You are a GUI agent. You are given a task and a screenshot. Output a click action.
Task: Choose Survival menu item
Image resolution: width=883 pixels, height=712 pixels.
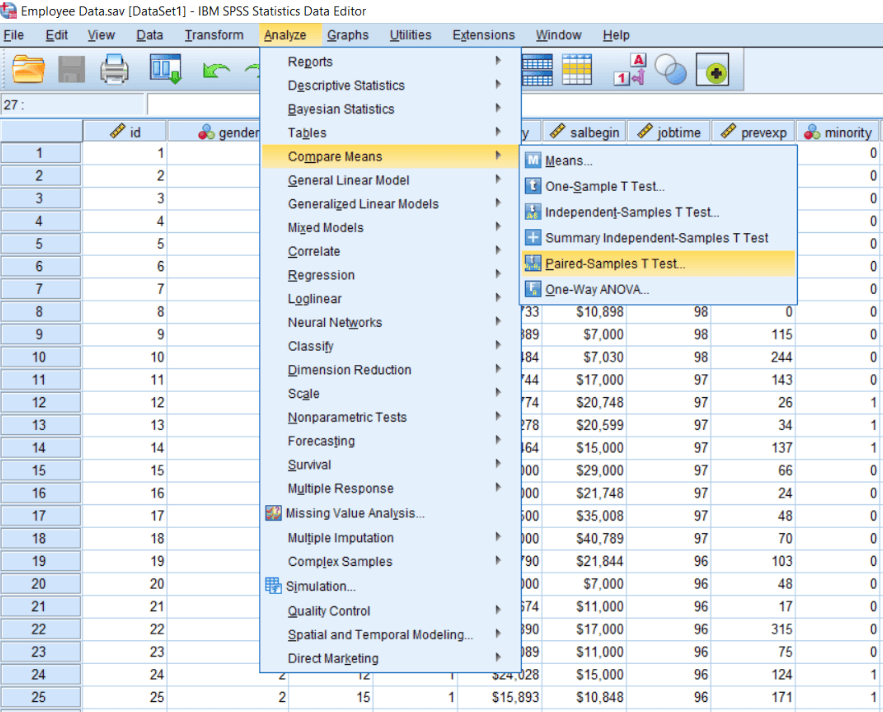point(390,465)
